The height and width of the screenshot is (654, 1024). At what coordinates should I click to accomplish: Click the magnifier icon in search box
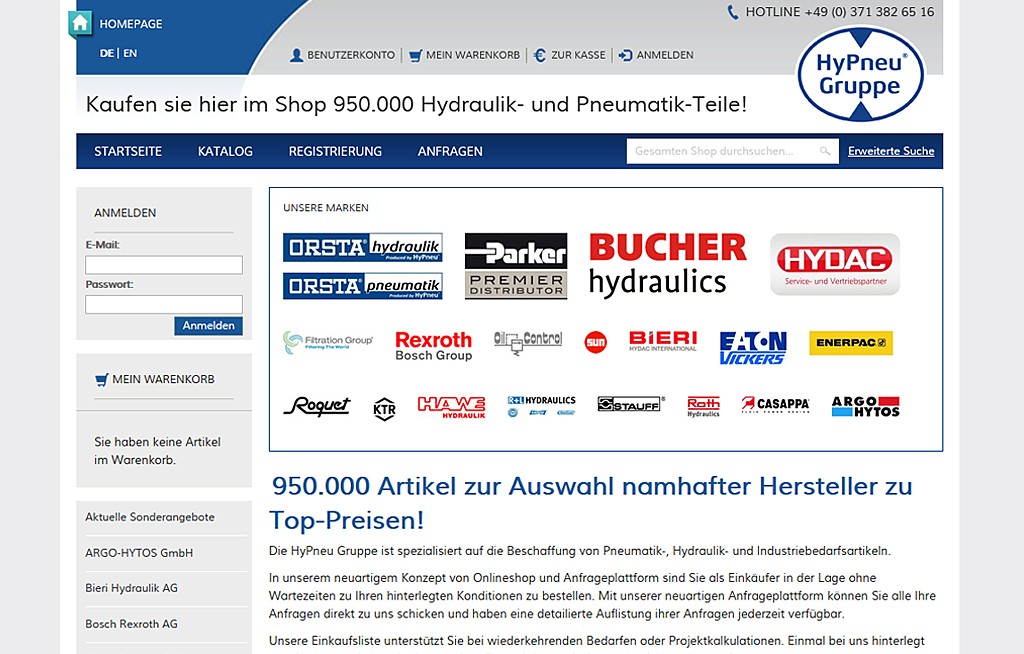(x=825, y=151)
